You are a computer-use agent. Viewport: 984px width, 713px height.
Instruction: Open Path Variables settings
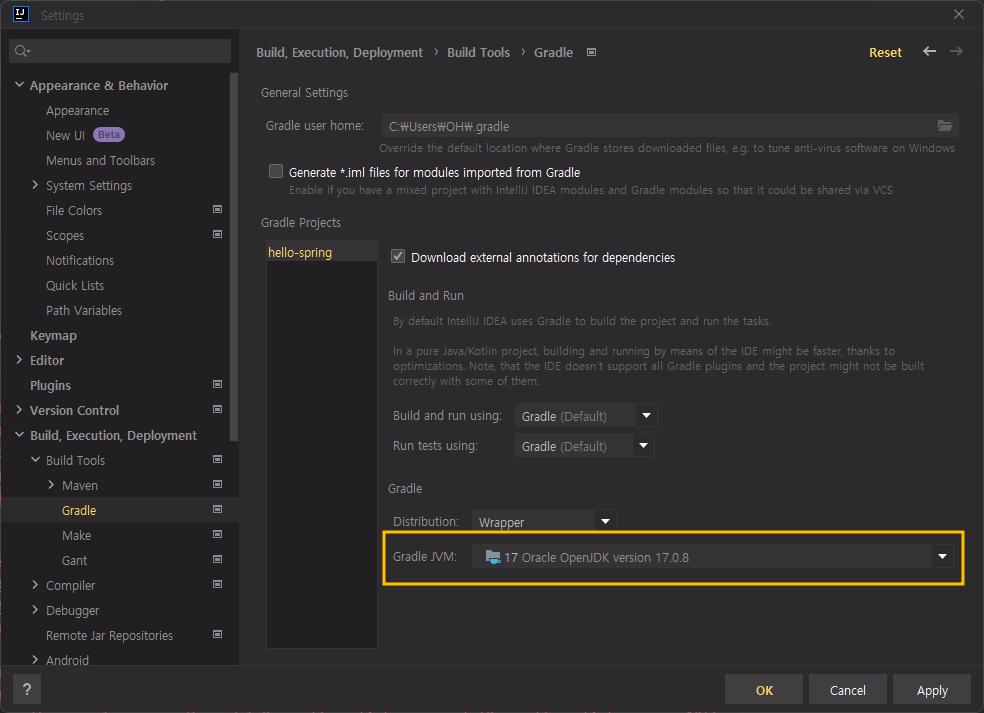pos(83,311)
